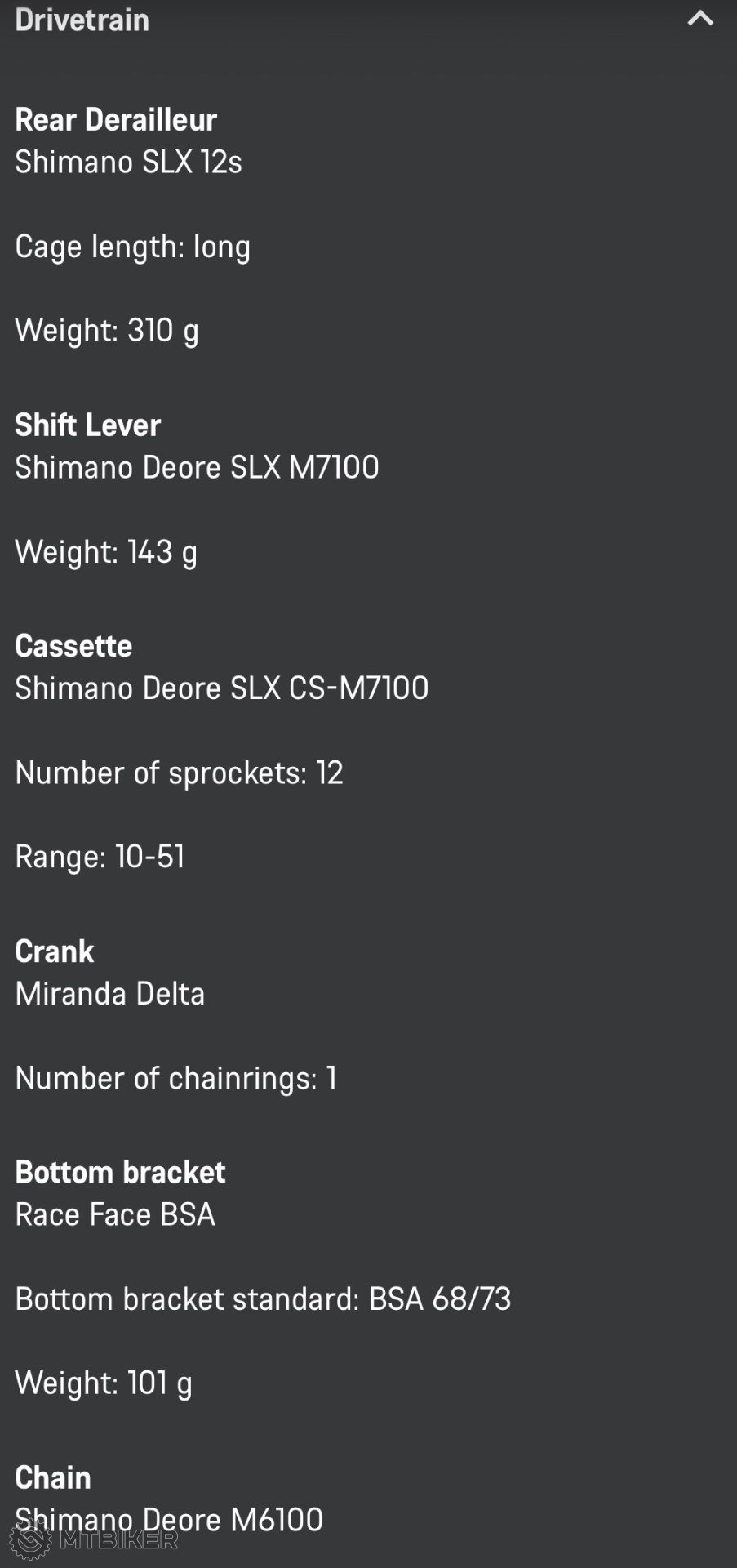This screenshot has height=1568, width=737.
Task: Click the Miranda Delta text
Action: [109, 994]
